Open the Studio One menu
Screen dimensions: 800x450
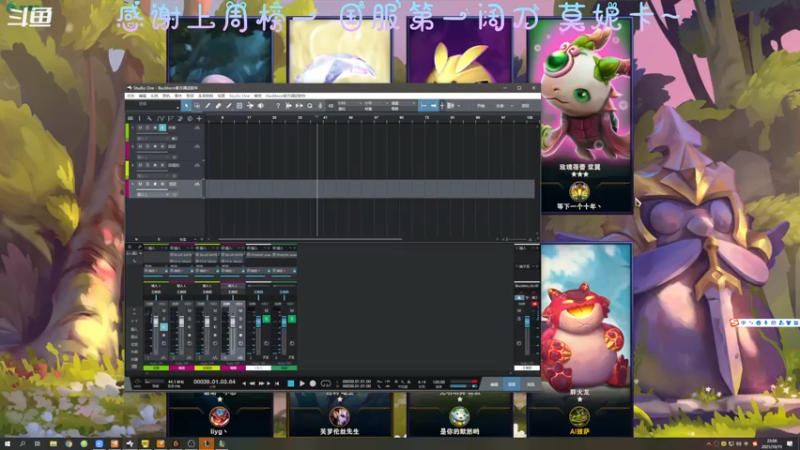point(239,95)
